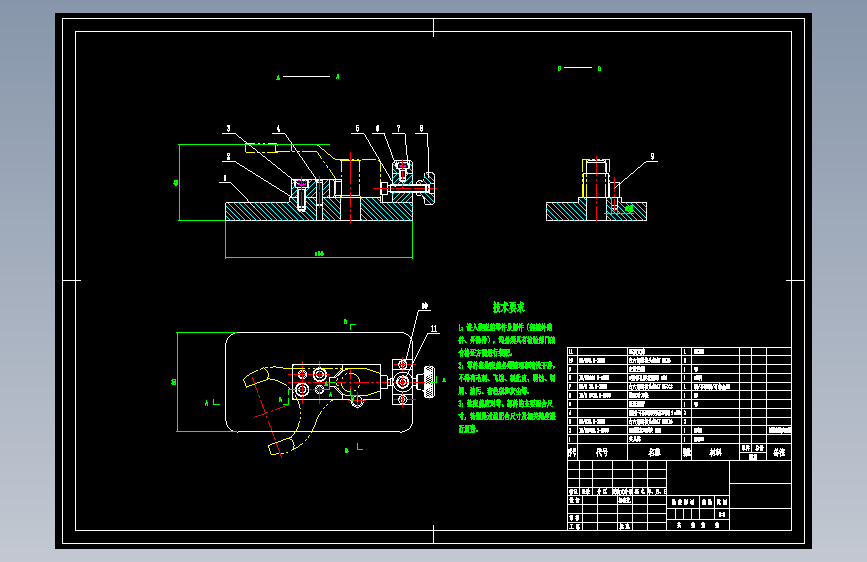
Task: Click part balloon number 7
Action: [x=398, y=128]
